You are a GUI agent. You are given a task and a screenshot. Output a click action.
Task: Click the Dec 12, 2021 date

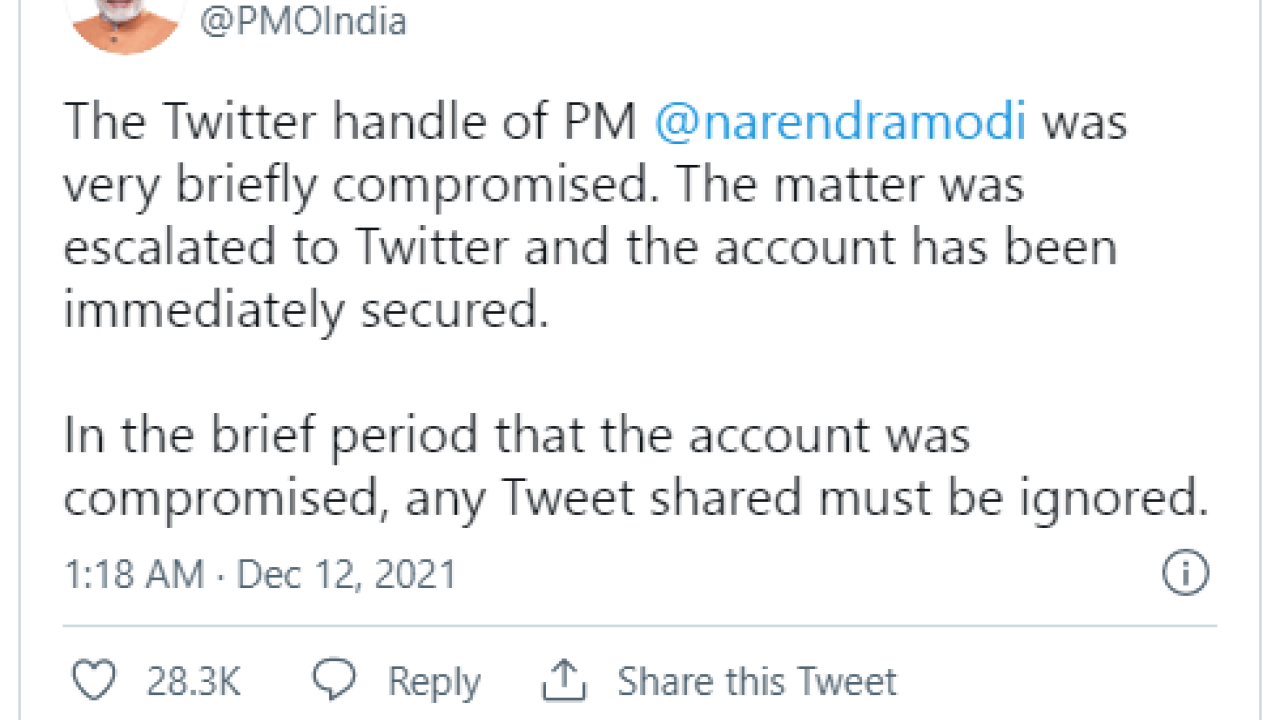pyautogui.click(x=346, y=575)
